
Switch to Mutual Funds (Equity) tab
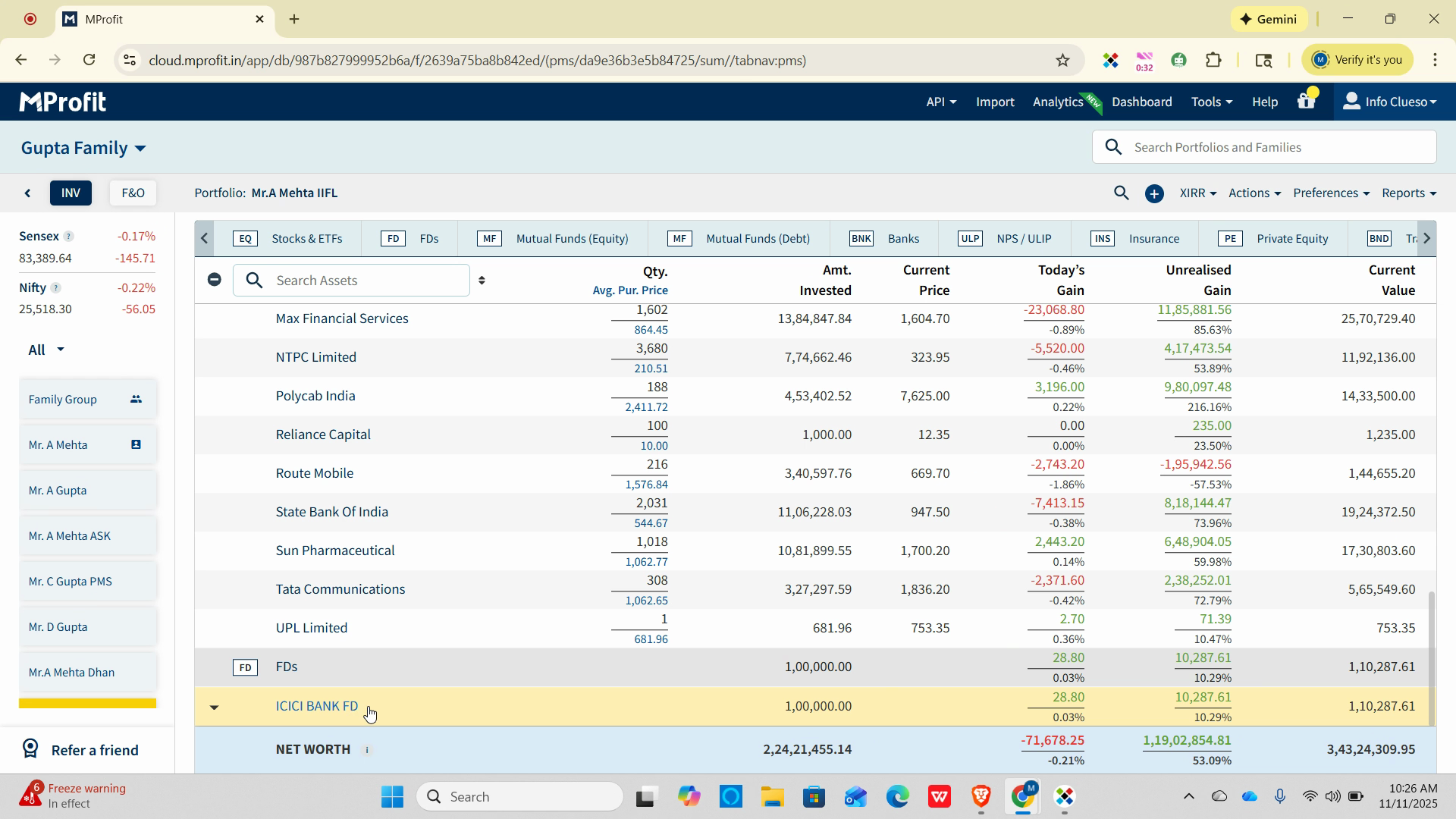coord(571,239)
